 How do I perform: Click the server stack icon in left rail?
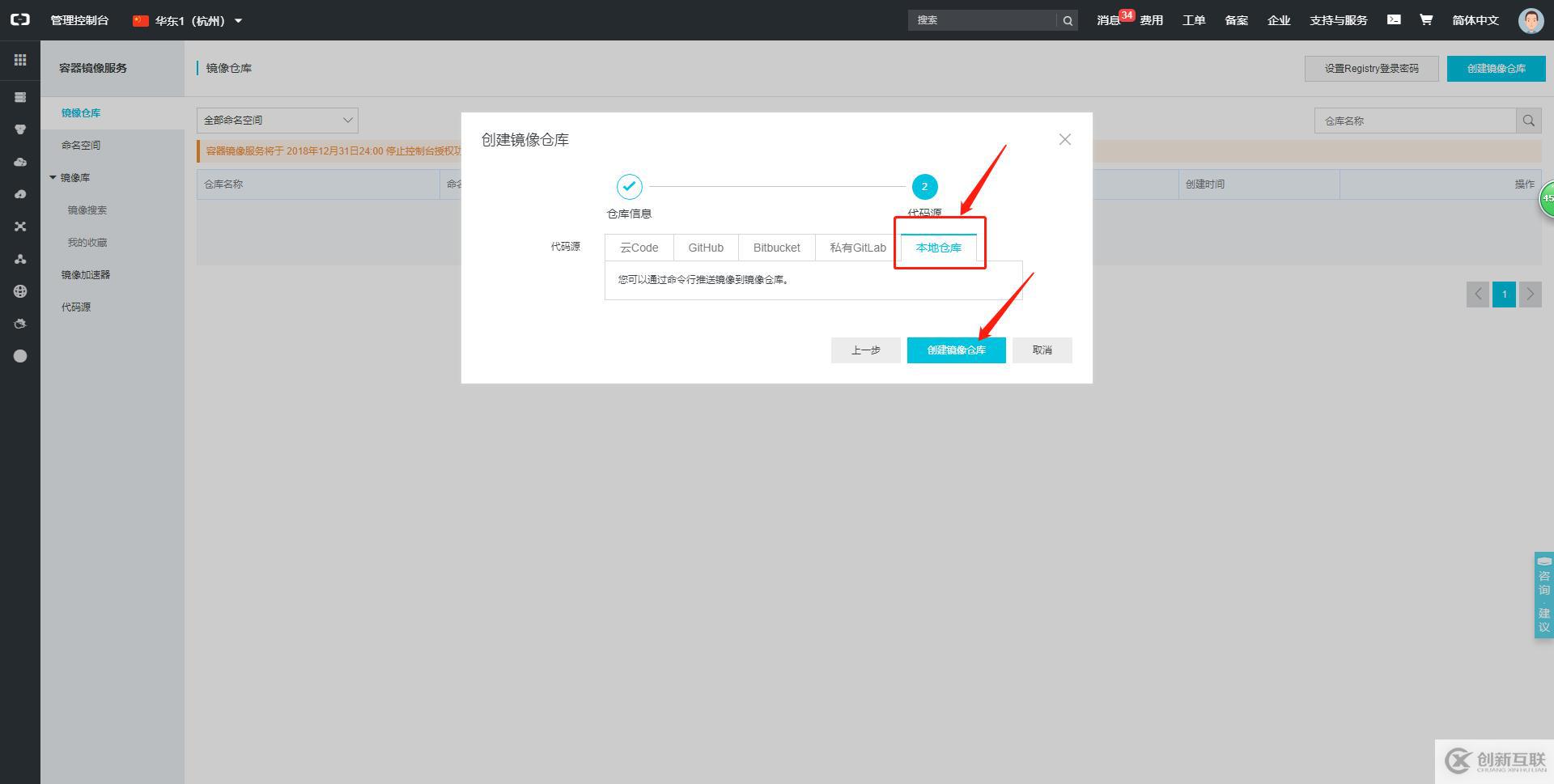point(20,97)
